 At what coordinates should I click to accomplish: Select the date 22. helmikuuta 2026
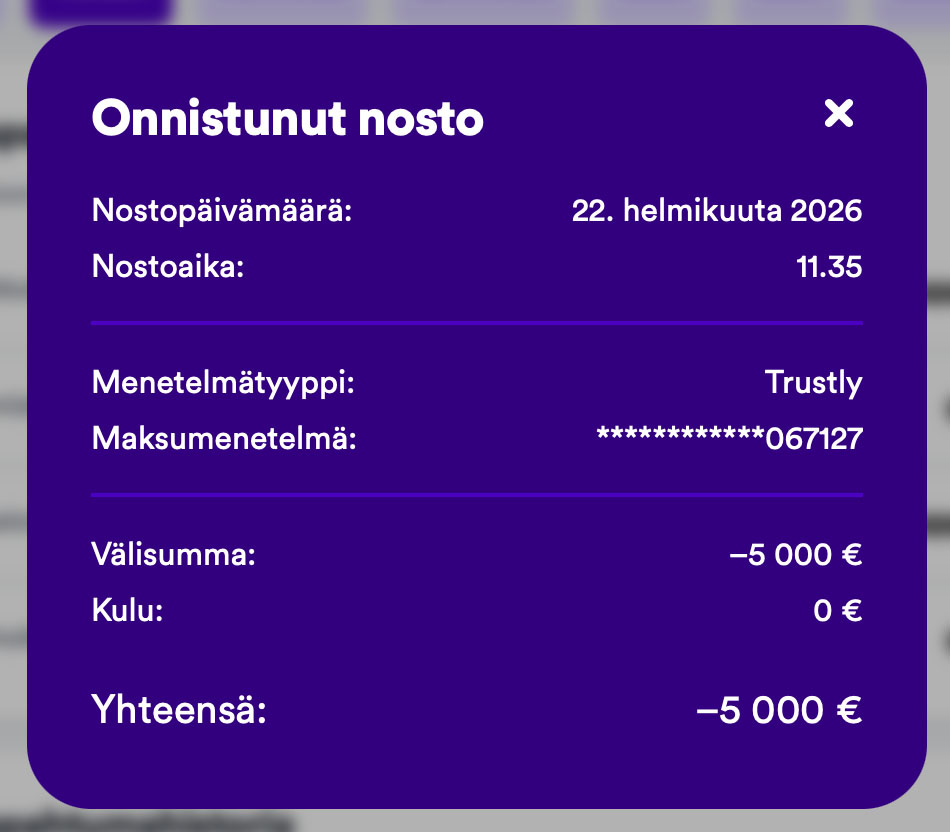716,211
